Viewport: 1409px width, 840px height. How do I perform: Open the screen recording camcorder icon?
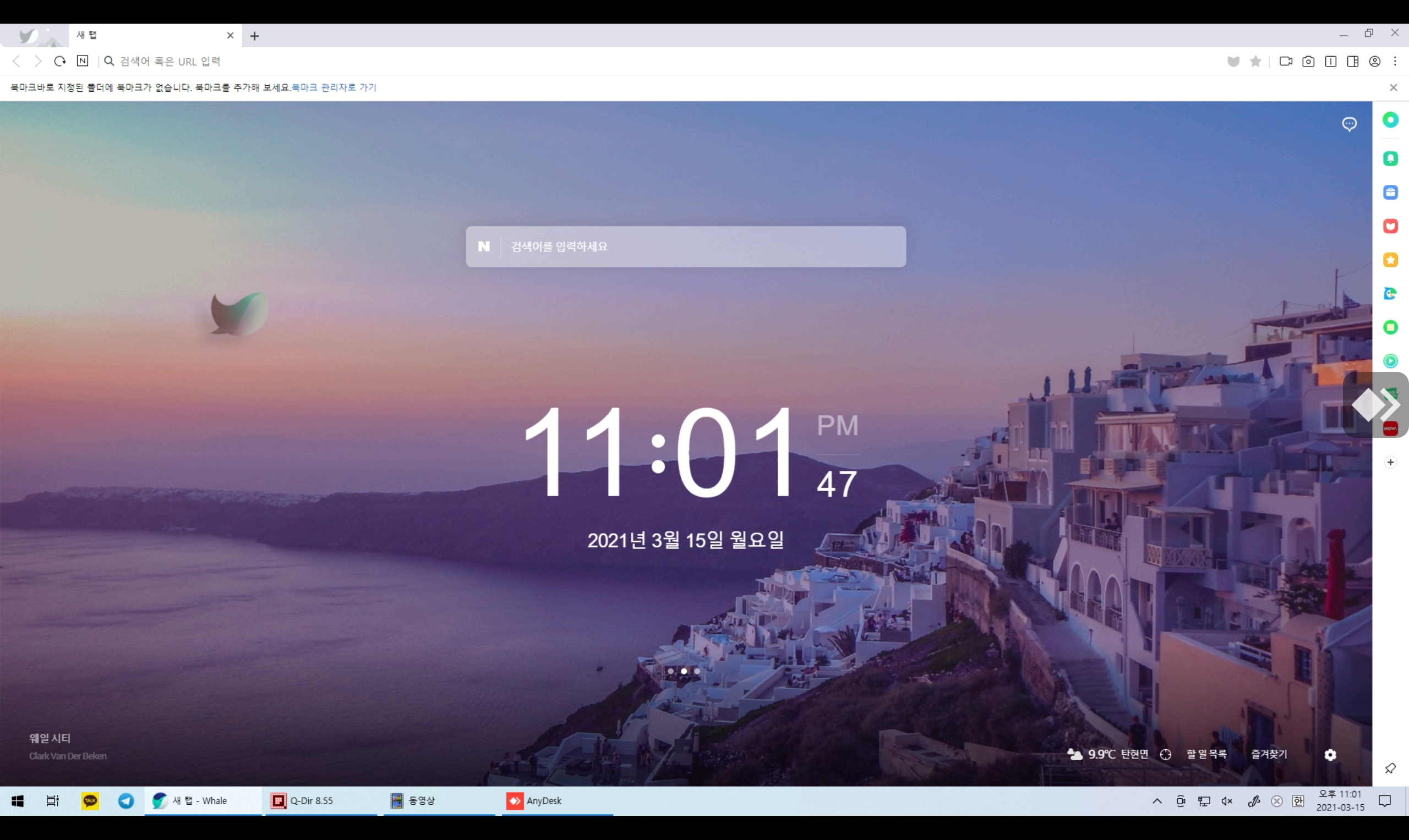pos(1286,61)
